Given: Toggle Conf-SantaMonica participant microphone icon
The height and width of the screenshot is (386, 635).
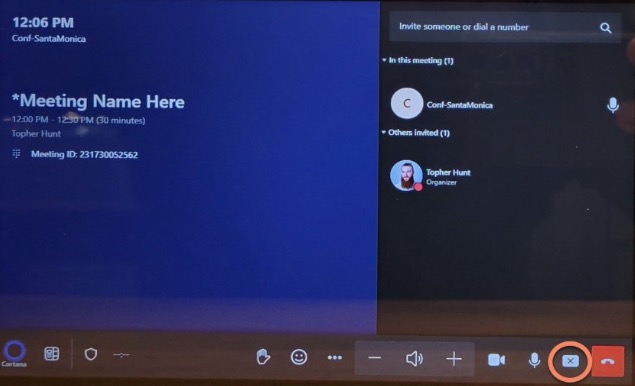Looking at the screenshot, I should coord(613,105).
